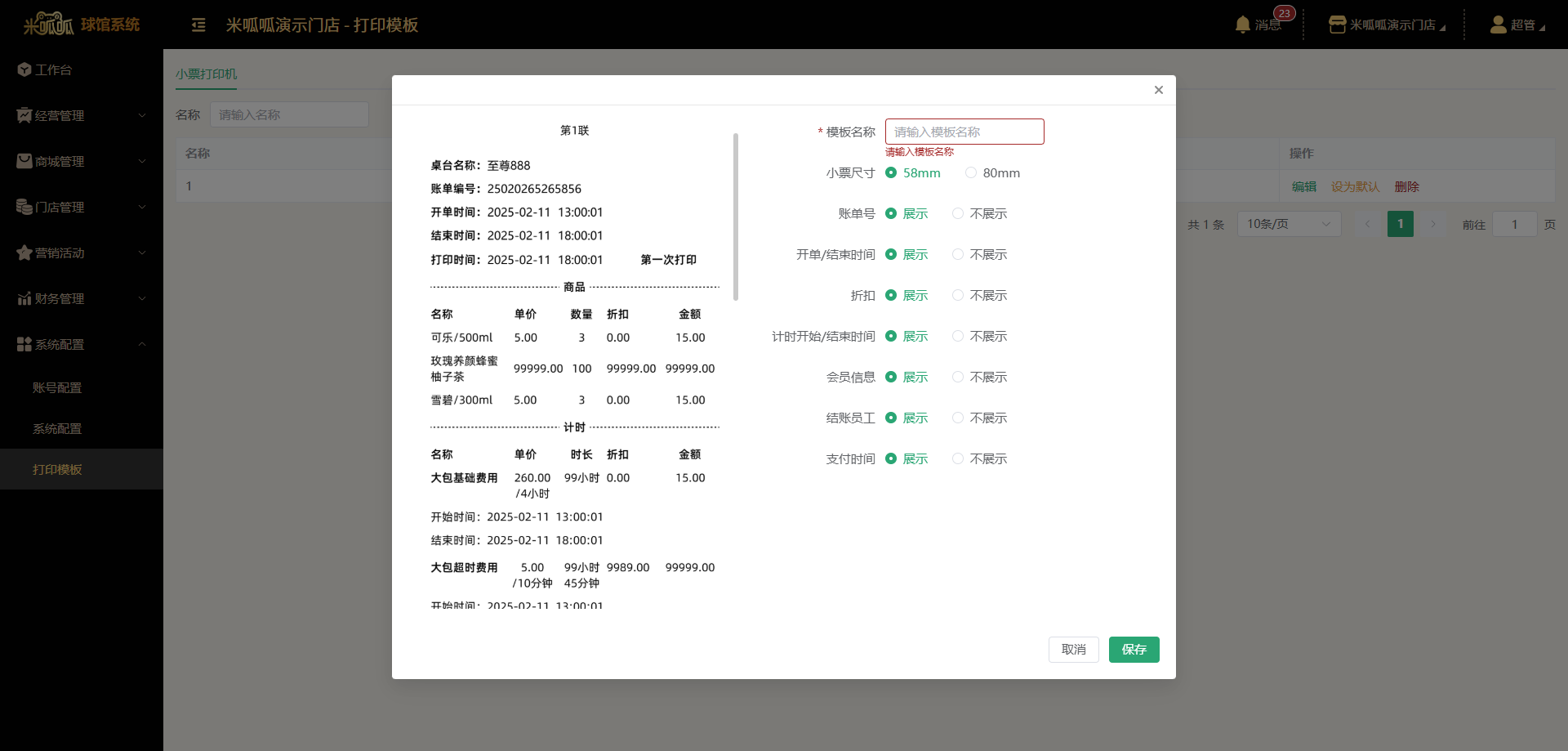Click the user avatar icon
Screen dimensions: 1568x751
[x=1498, y=25]
